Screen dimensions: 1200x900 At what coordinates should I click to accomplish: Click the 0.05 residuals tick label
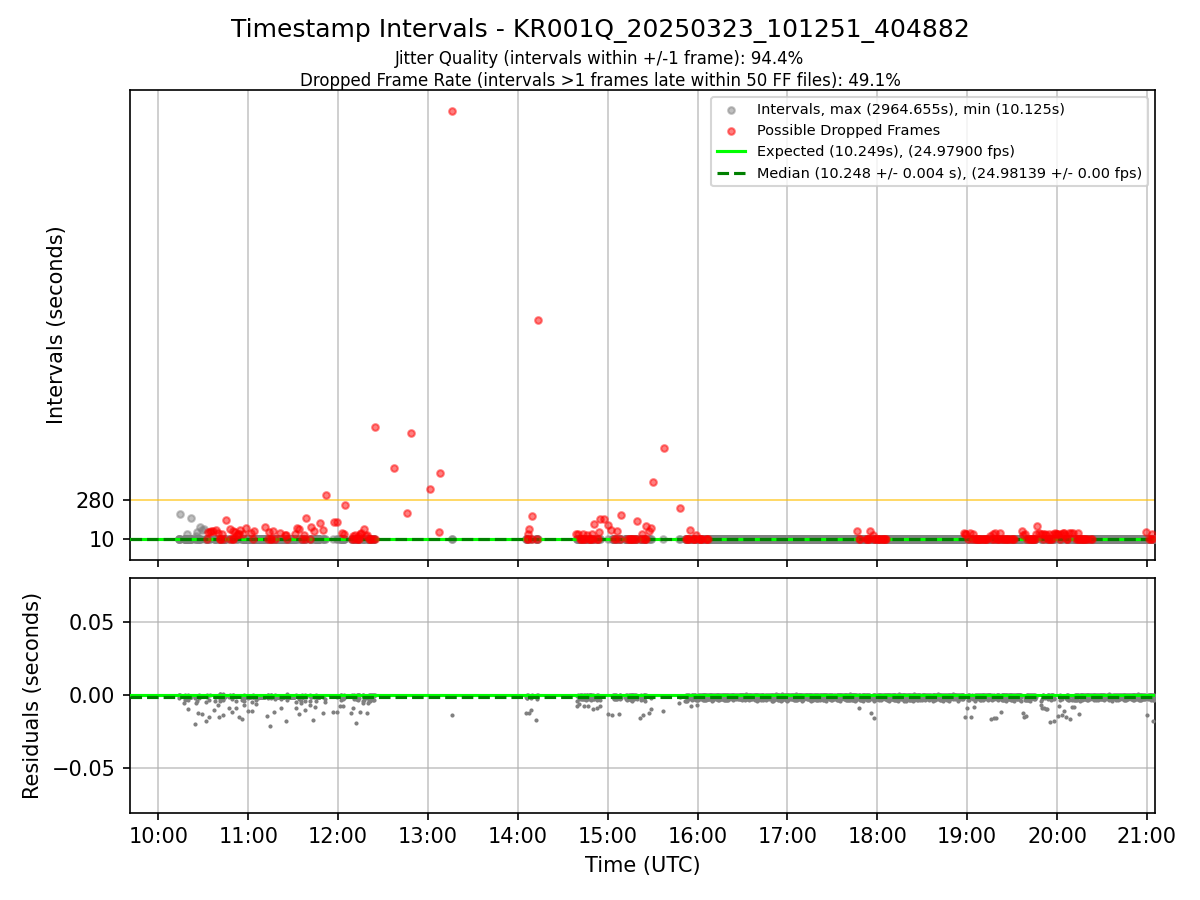click(92, 622)
